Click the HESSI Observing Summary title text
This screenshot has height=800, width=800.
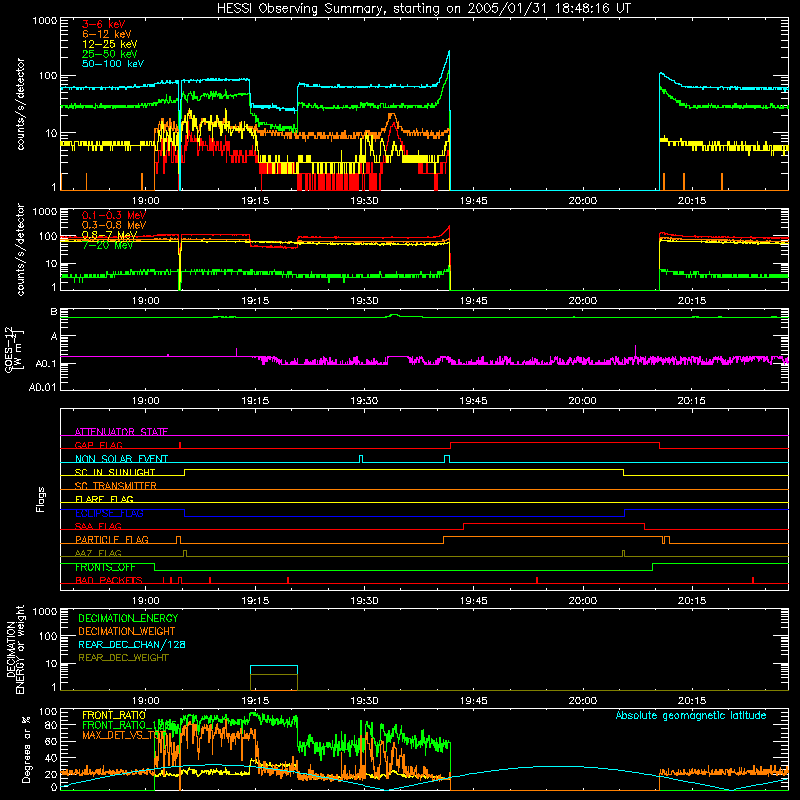point(423,9)
